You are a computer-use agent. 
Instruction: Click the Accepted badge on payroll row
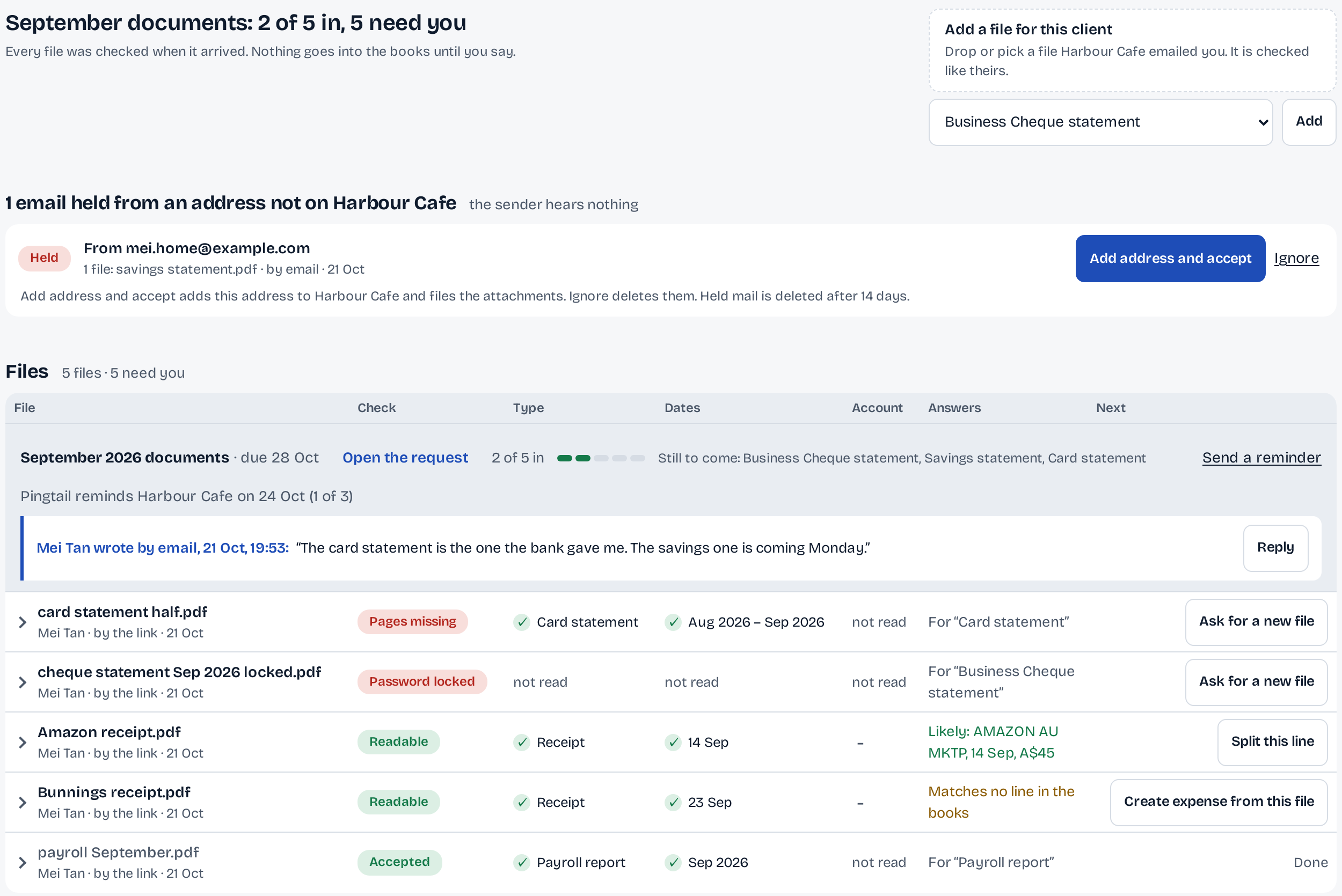[399, 862]
